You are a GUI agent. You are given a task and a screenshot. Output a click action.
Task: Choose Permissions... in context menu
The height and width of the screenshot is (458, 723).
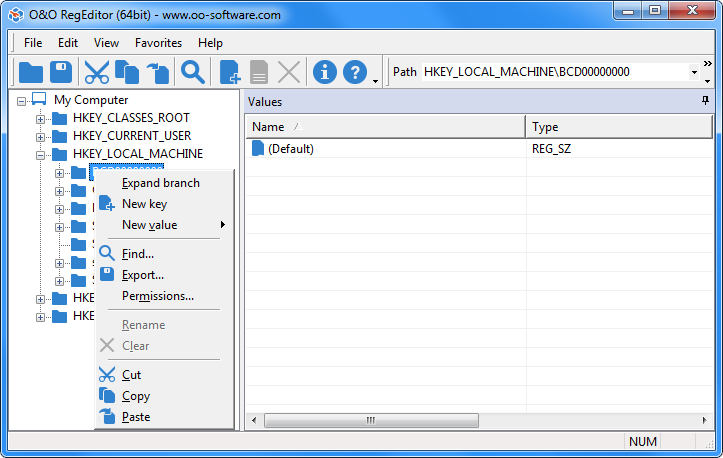pyautogui.click(x=164, y=296)
